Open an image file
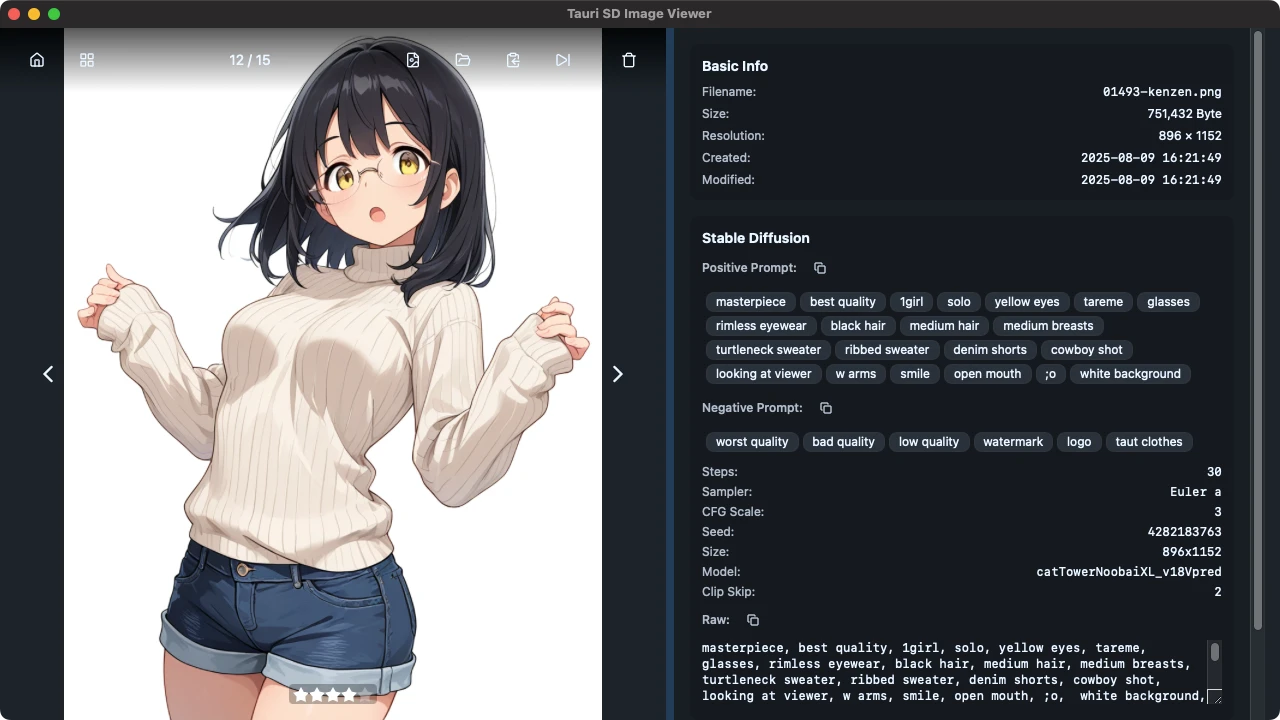The image size is (1280, 720). coord(412,60)
